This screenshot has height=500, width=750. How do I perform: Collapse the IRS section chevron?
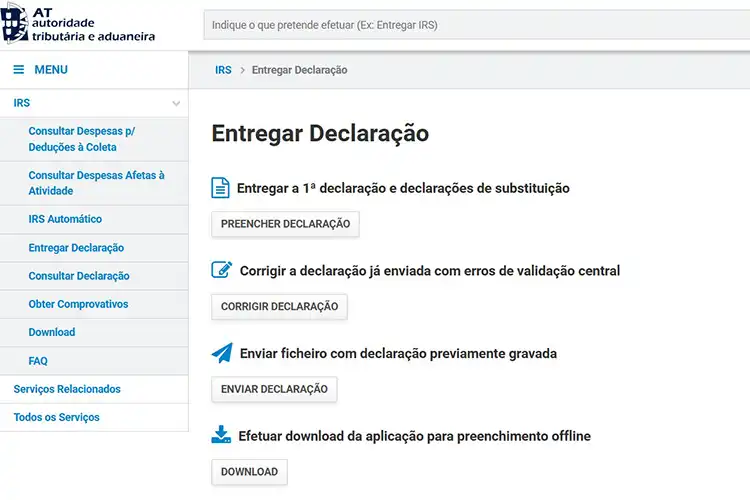(x=176, y=103)
